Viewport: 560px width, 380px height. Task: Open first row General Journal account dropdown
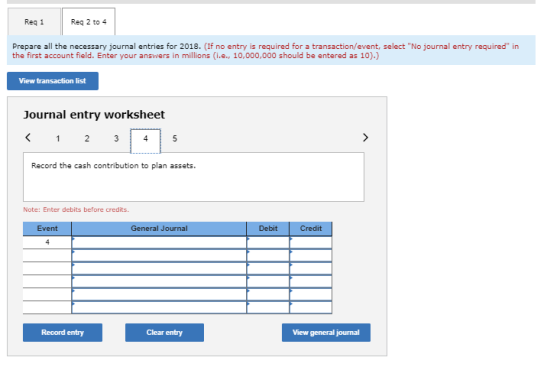(159, 242)
